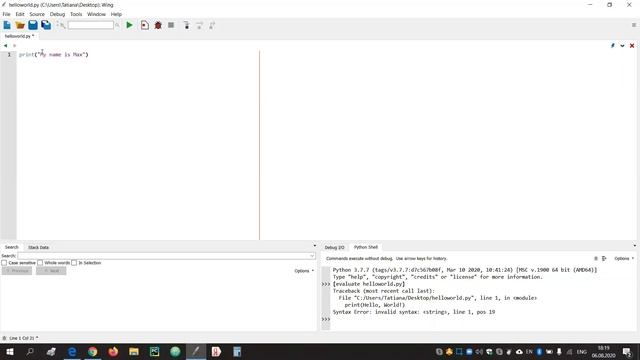Click the Search panel text field
Image resolution: width=640 pixels, height=360 pixels.
[x=166, y=256]
